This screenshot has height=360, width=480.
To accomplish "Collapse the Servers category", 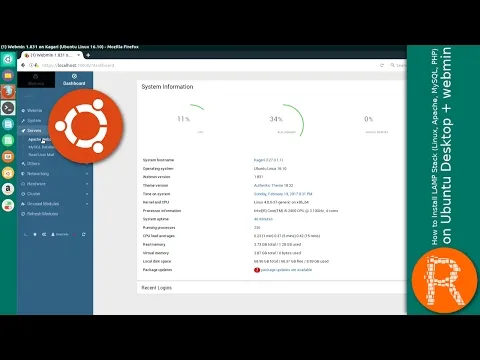I will tap(34, 130).
